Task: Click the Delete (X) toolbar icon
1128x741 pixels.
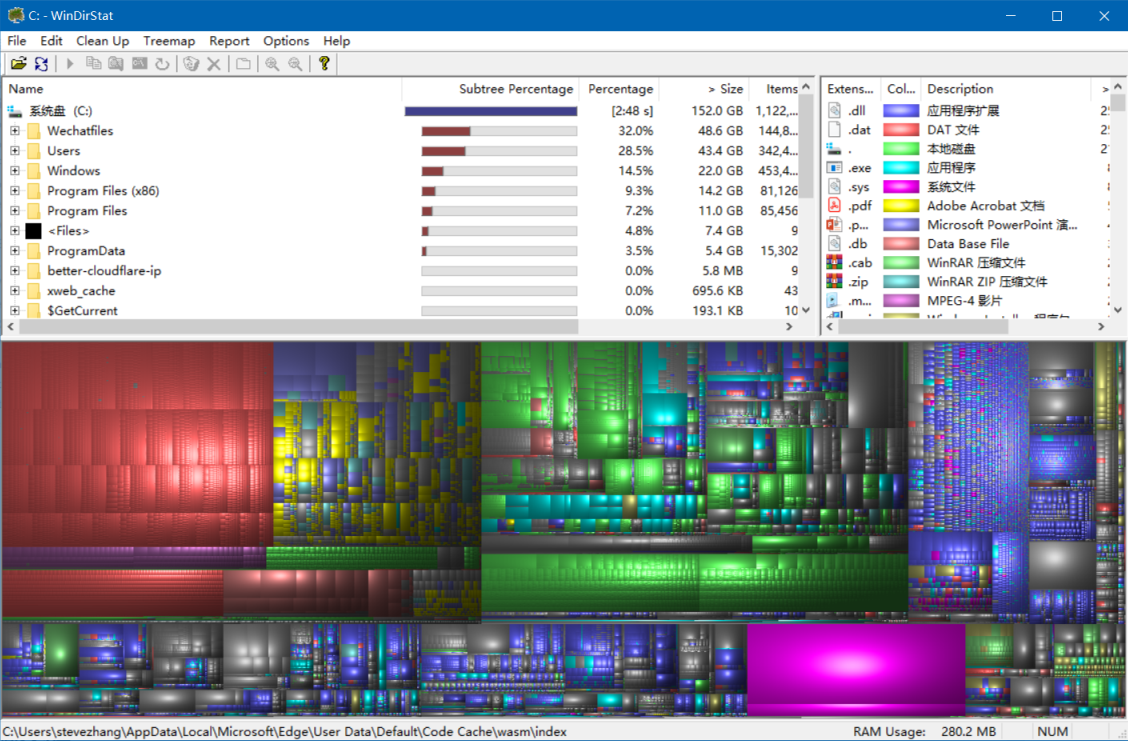Action: [213, 64]
